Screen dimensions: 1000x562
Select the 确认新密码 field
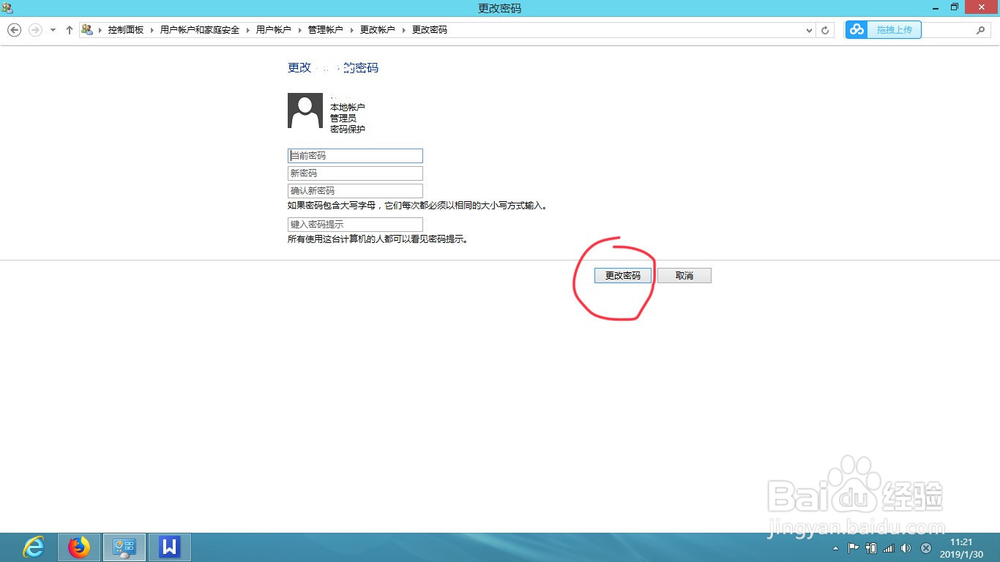click(x=355, y=191)
